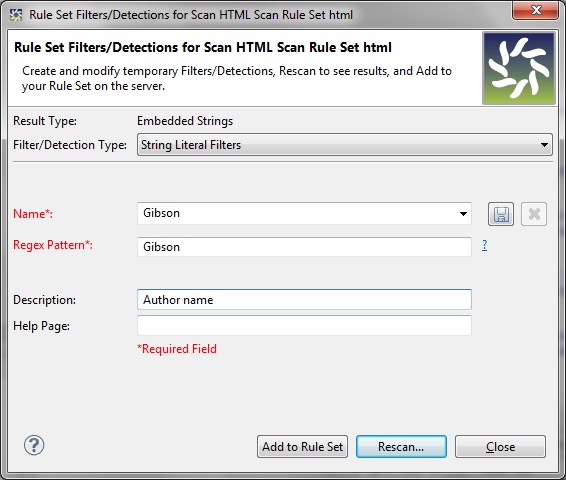Open the Filter/Detection Type dropdown
Image resolution: width=566 pixels, height=480 pixels.
544,145
